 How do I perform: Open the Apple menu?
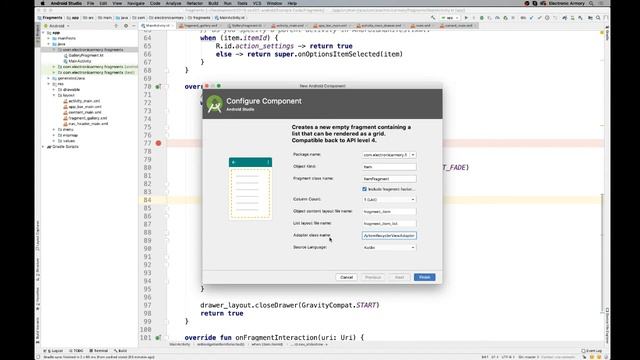click(42, 3)
